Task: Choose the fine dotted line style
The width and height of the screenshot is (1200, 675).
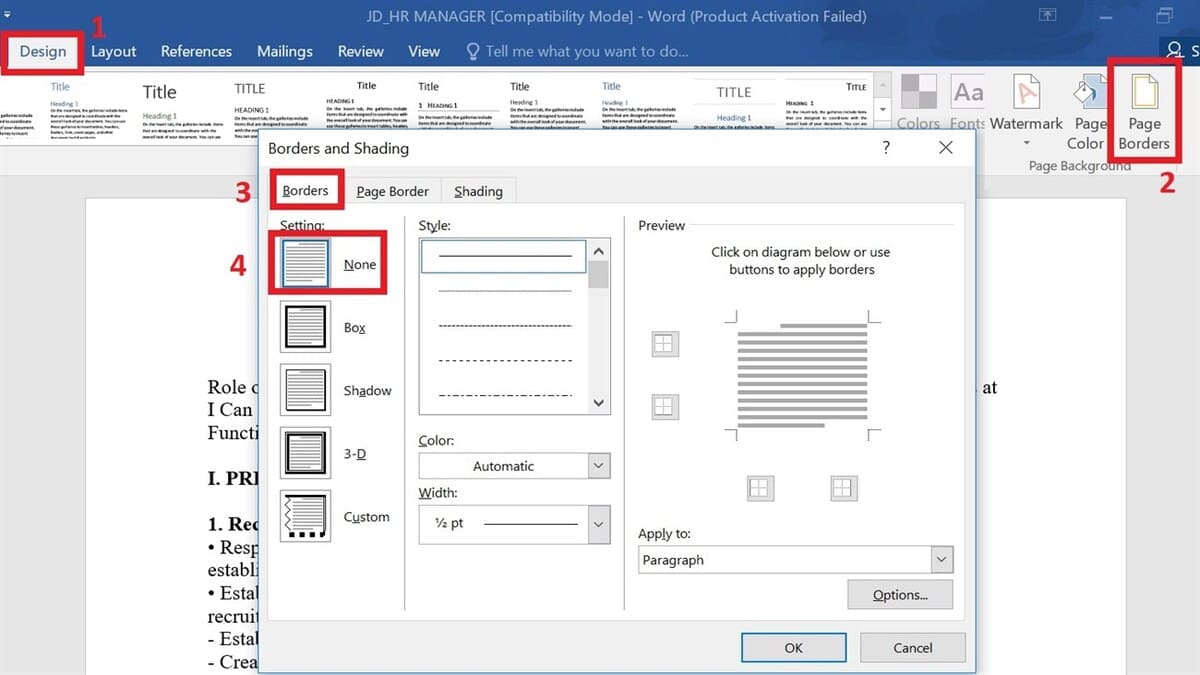Action: 504,291
